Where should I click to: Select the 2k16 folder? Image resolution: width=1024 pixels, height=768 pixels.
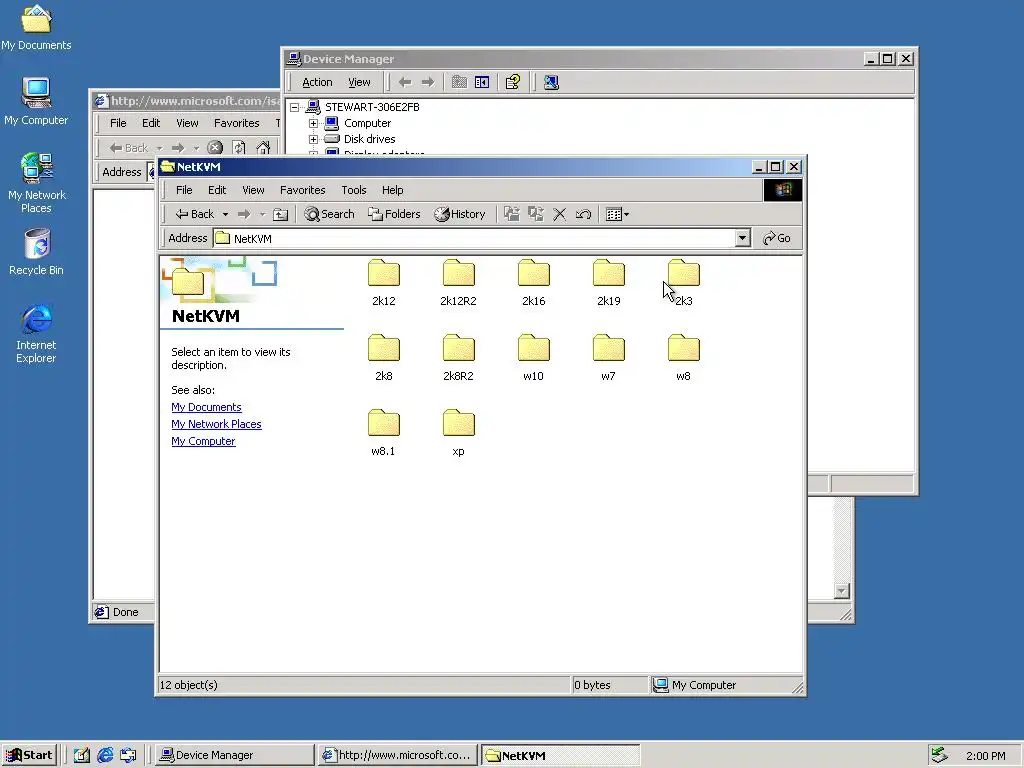tap(534, 282)
